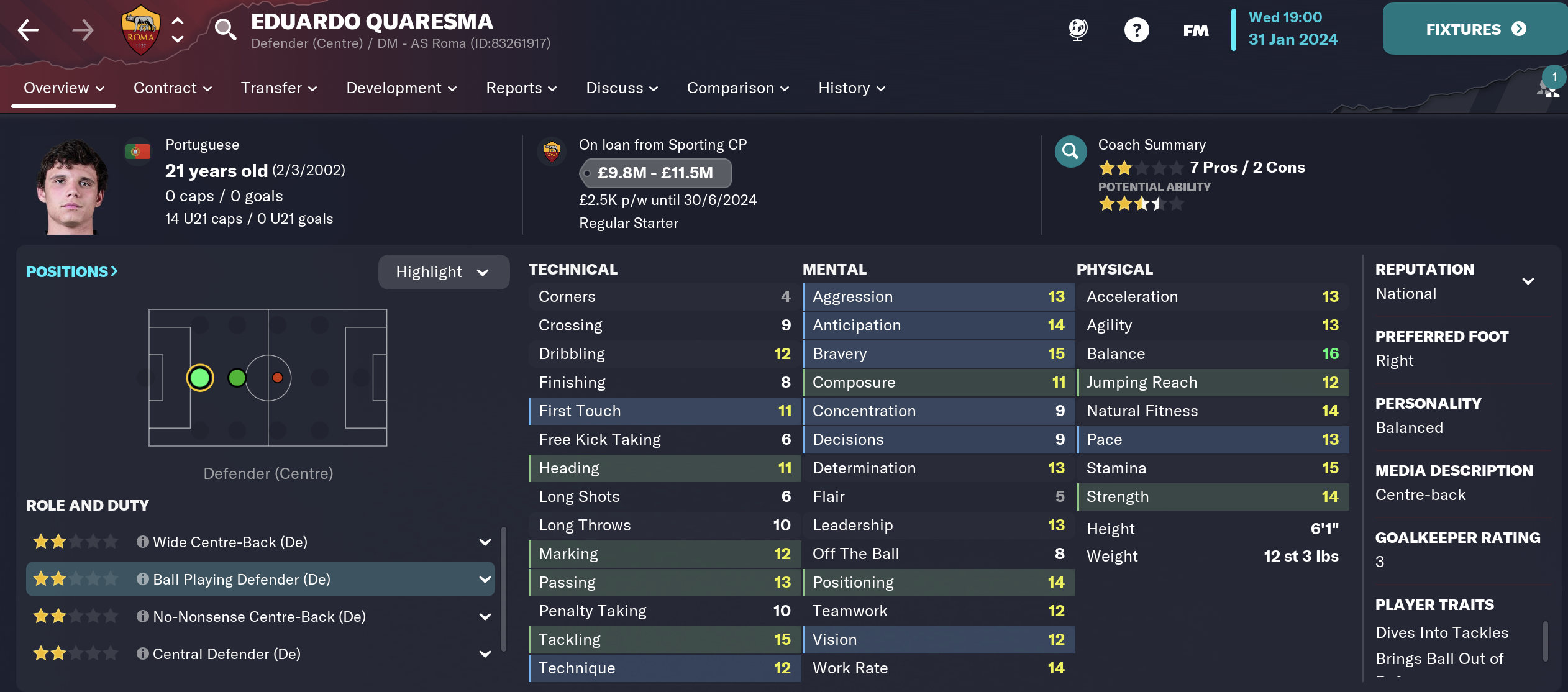Open the Contract menu
The image size is (1568, 692).
click(x=172, y=88)
